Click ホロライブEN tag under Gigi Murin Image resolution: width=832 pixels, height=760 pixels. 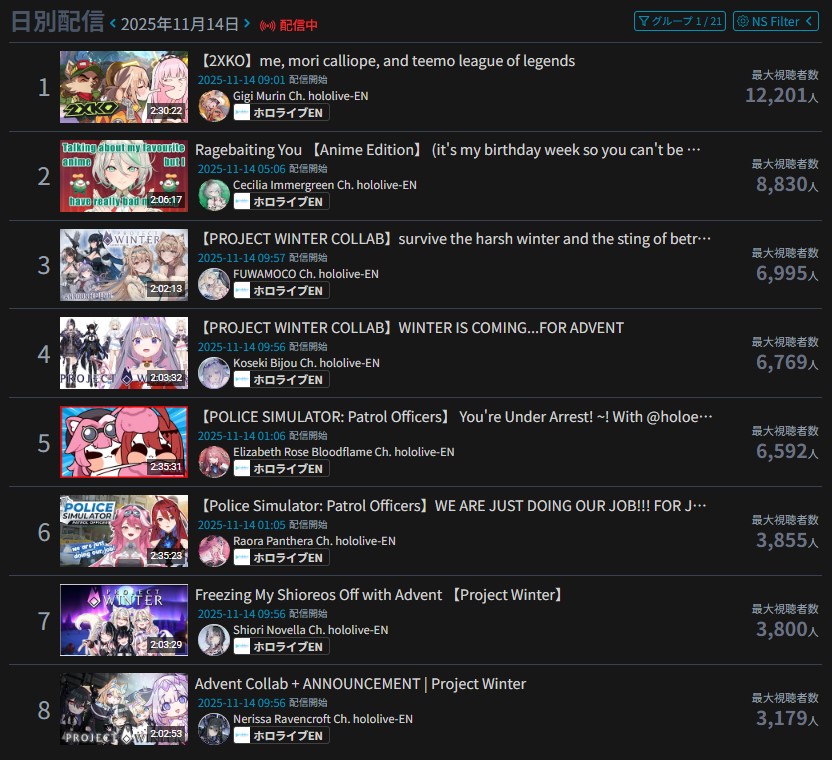point(281,113)
